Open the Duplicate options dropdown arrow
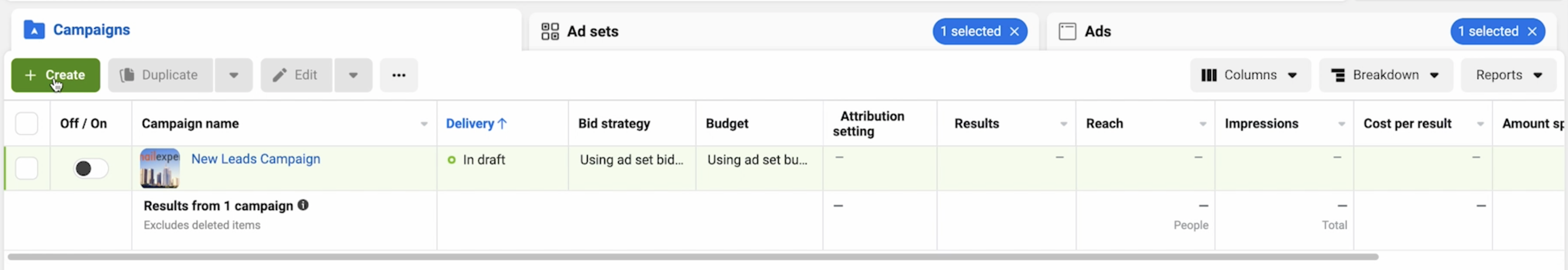 point(233,75)
